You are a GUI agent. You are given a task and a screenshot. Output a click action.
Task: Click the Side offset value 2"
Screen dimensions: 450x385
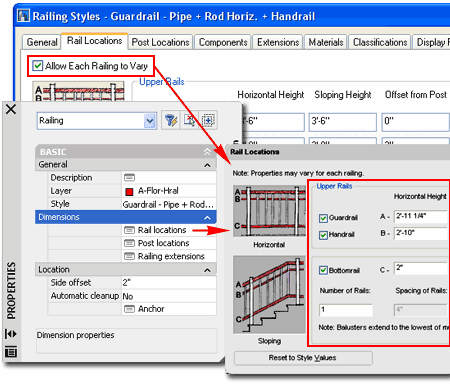point(168,283)
